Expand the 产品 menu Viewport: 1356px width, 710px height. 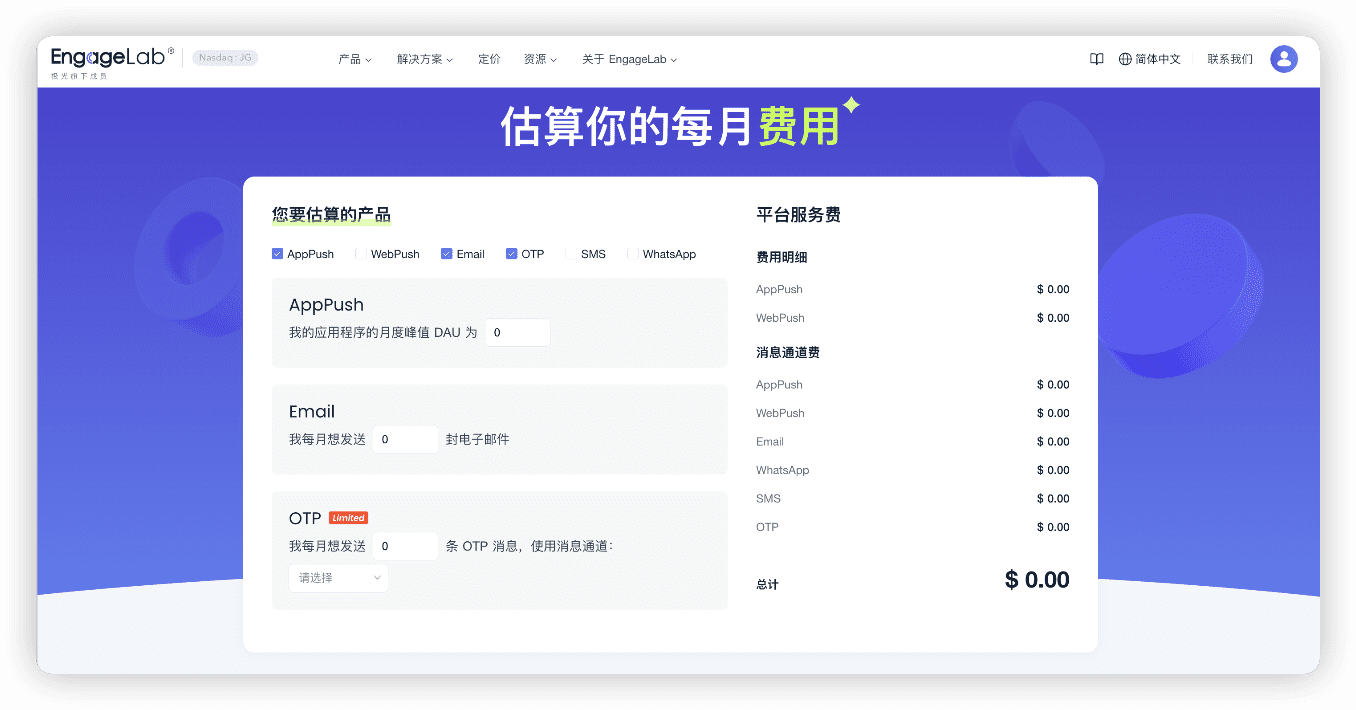click(x=355, y=59)
